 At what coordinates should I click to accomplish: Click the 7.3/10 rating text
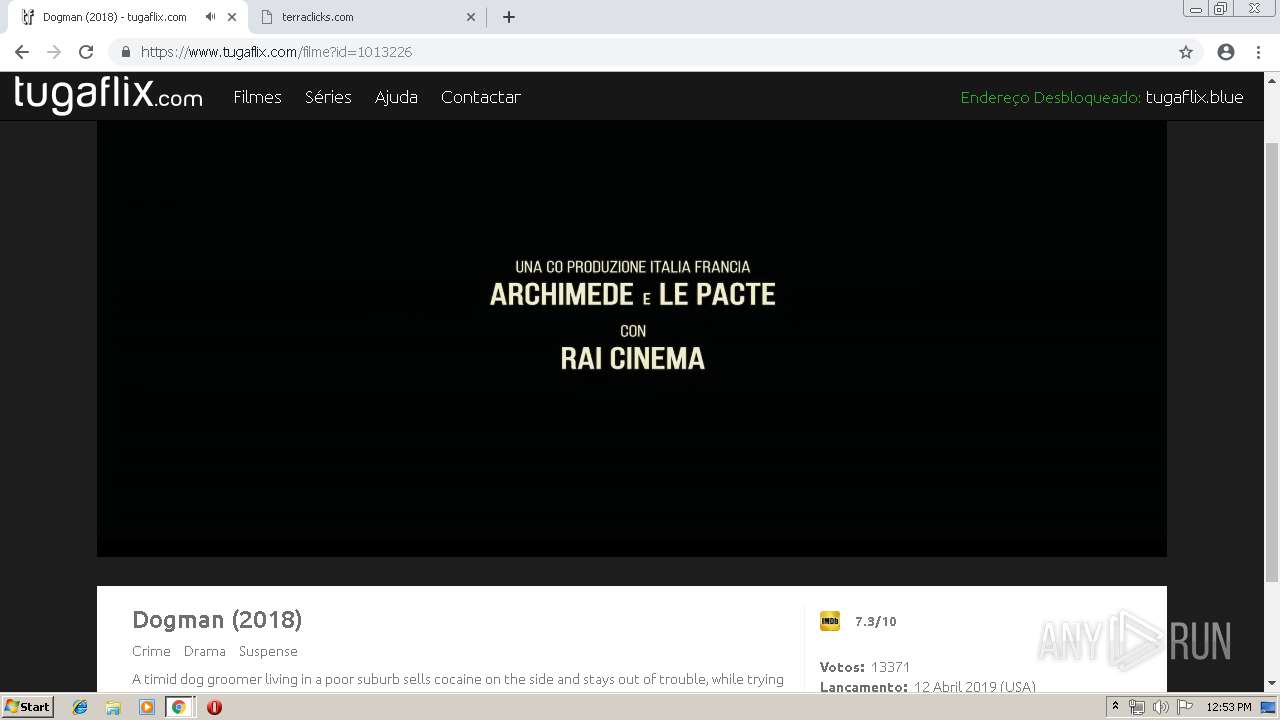876,622
